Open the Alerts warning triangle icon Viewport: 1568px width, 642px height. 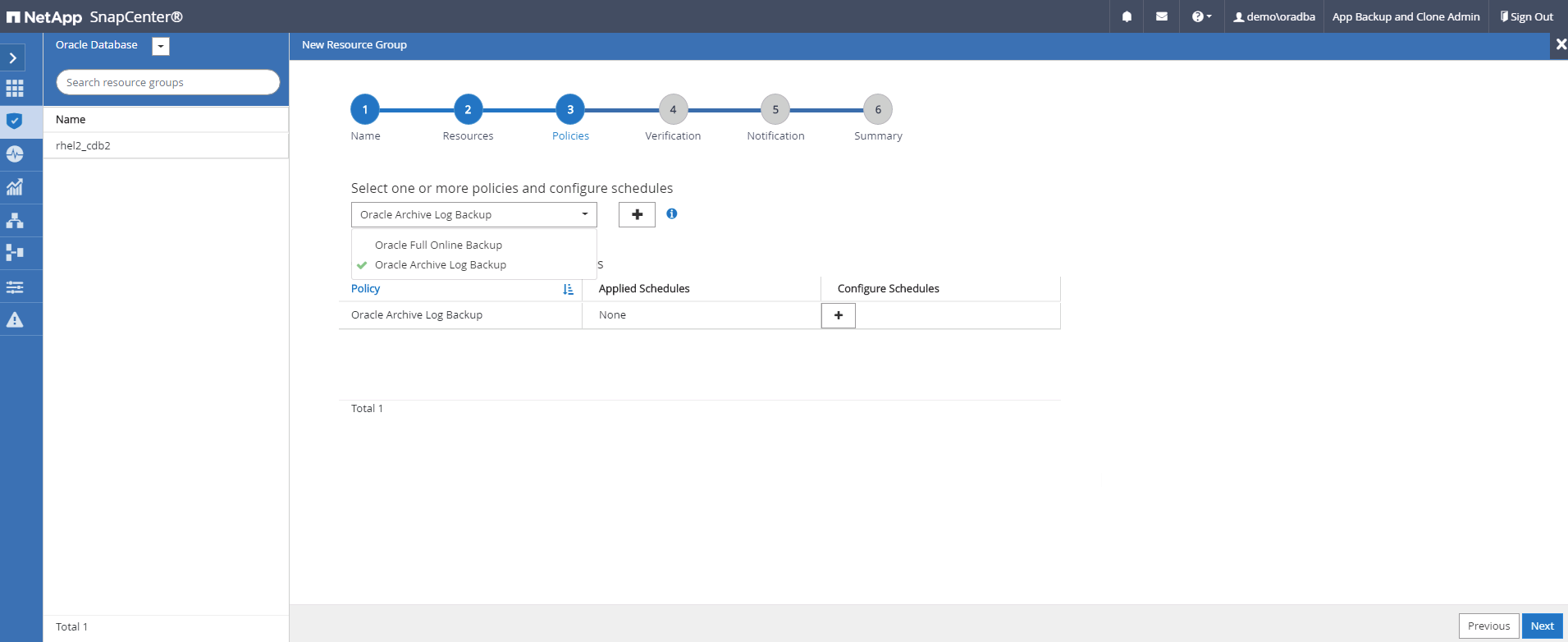point(15,319)
